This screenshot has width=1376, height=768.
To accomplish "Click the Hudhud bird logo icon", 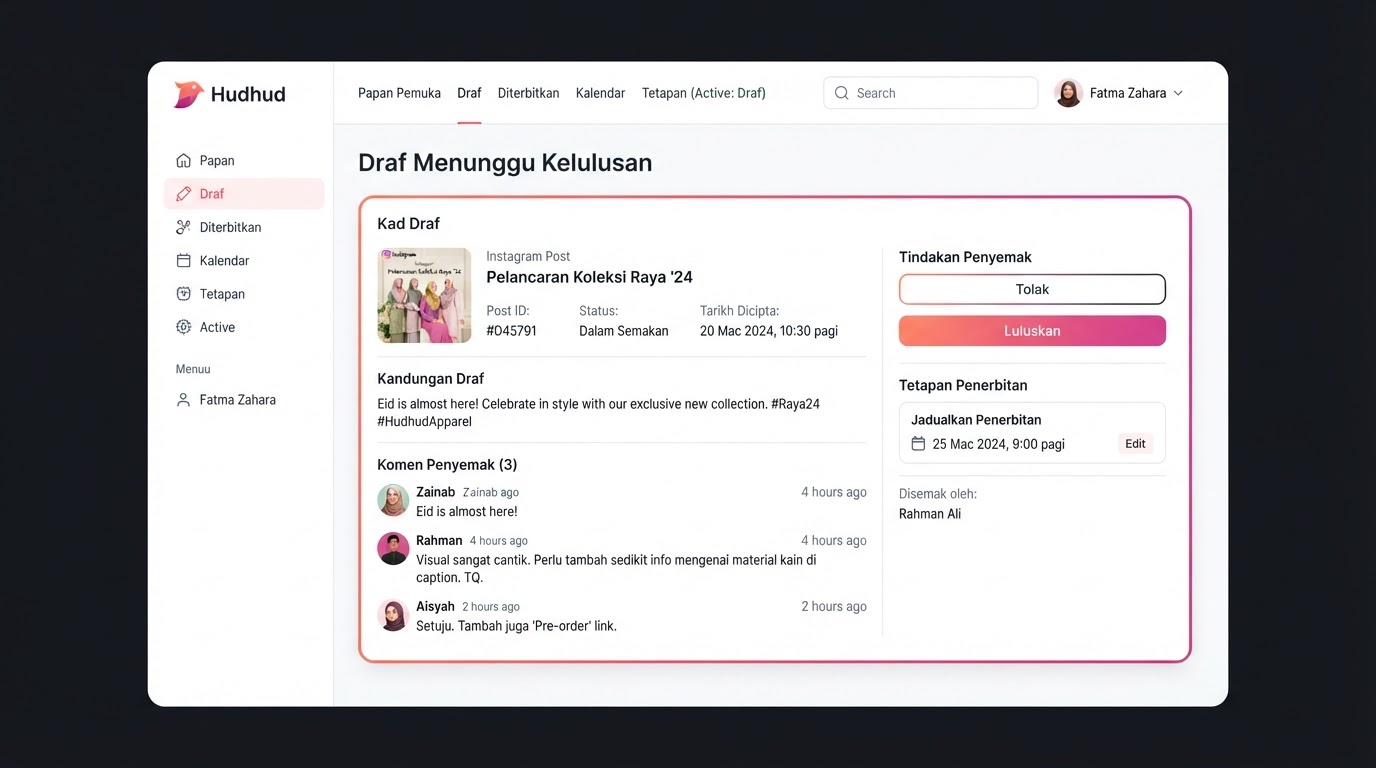I will [x=188, y=94].
